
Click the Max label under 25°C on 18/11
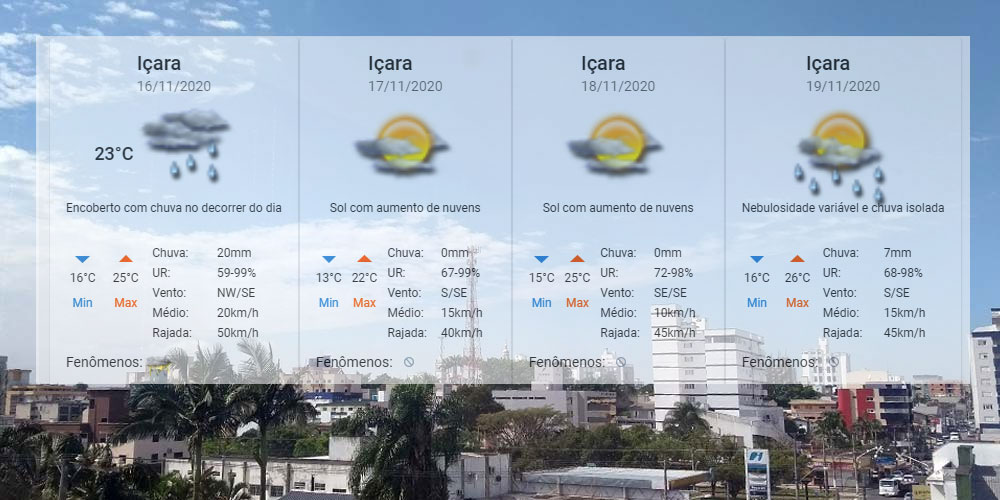click(577, 303)
